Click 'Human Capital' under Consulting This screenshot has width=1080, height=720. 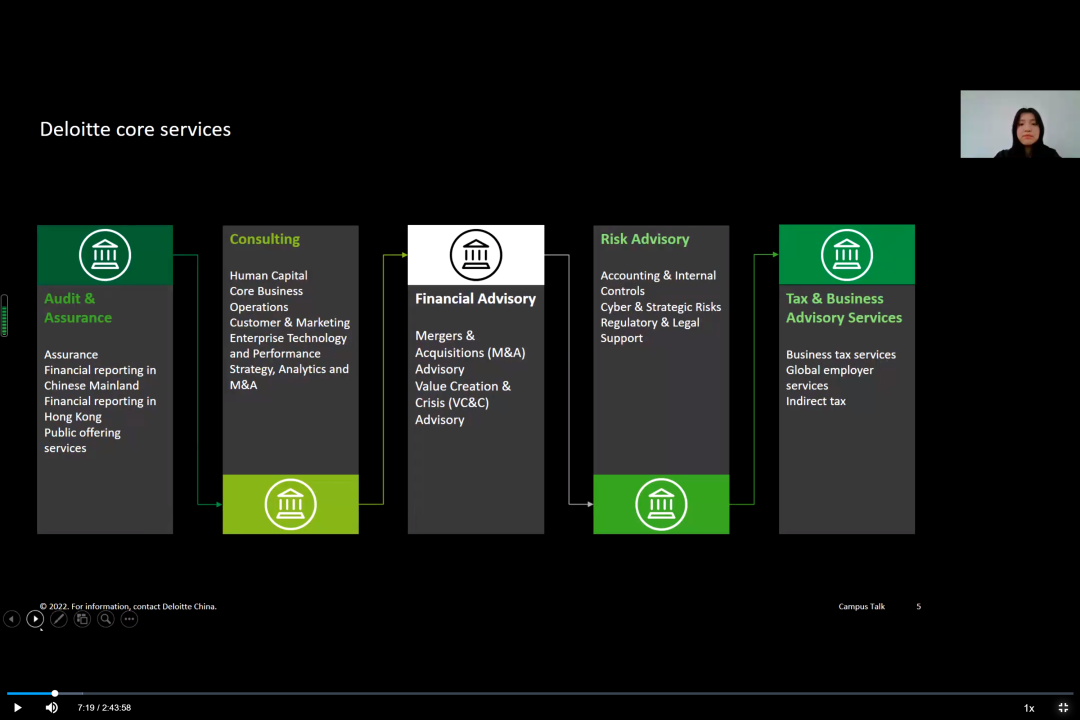(269, 276)
